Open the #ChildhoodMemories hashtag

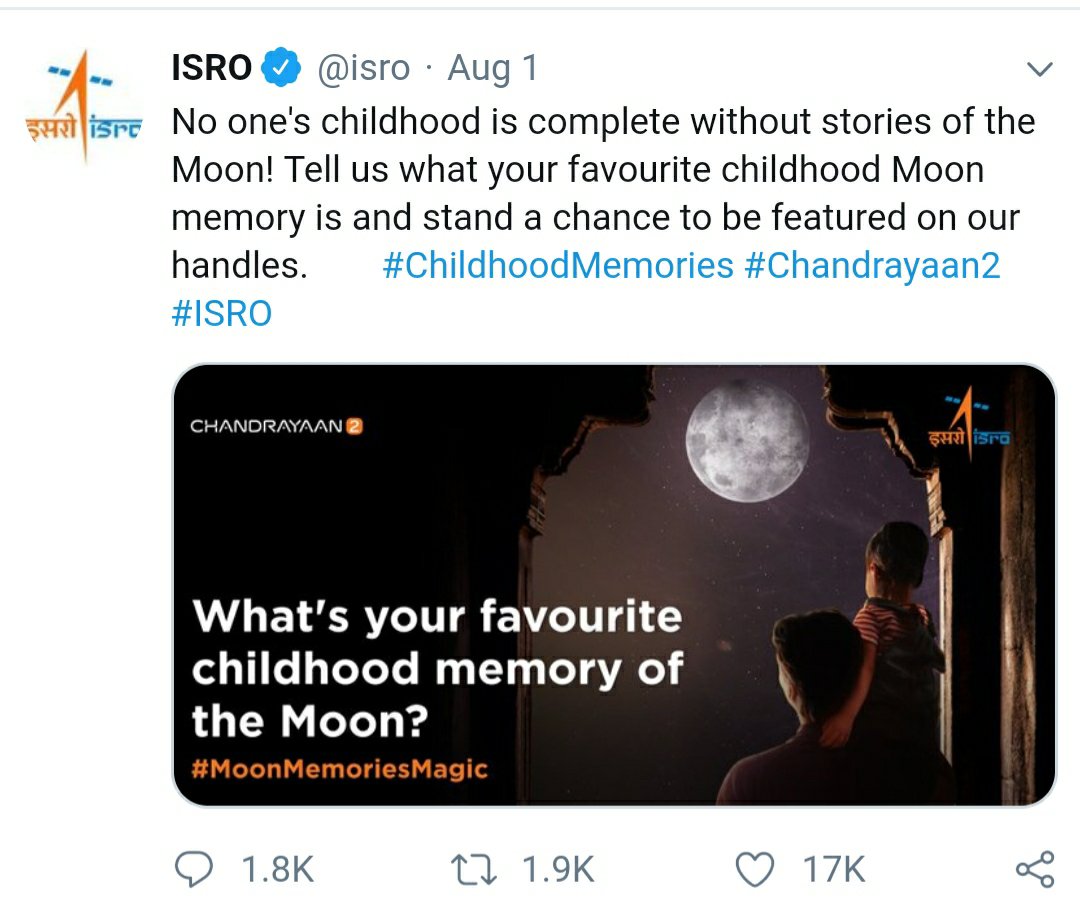click(x=558, y=265)
